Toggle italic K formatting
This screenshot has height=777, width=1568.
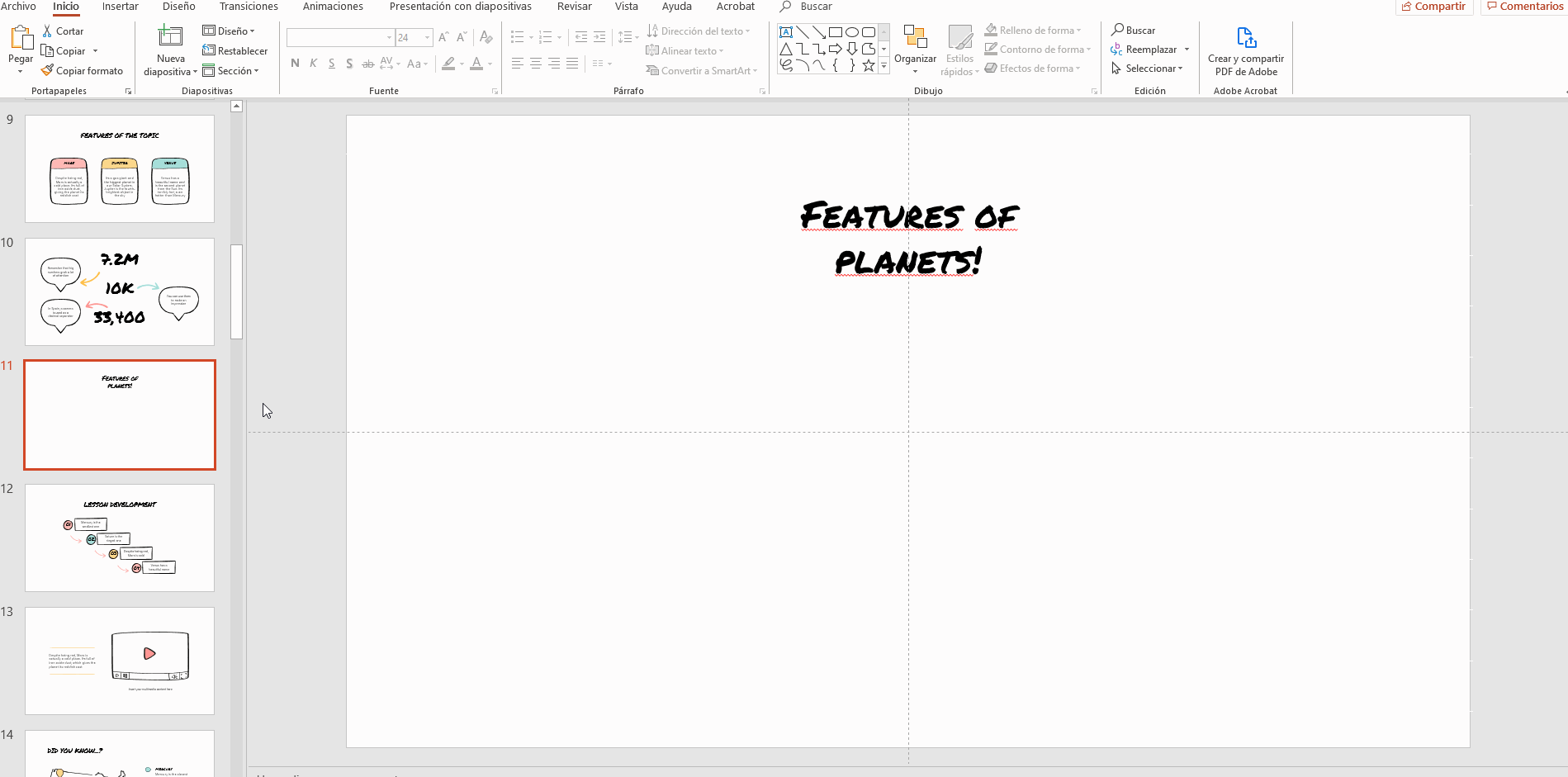(314, 64)
